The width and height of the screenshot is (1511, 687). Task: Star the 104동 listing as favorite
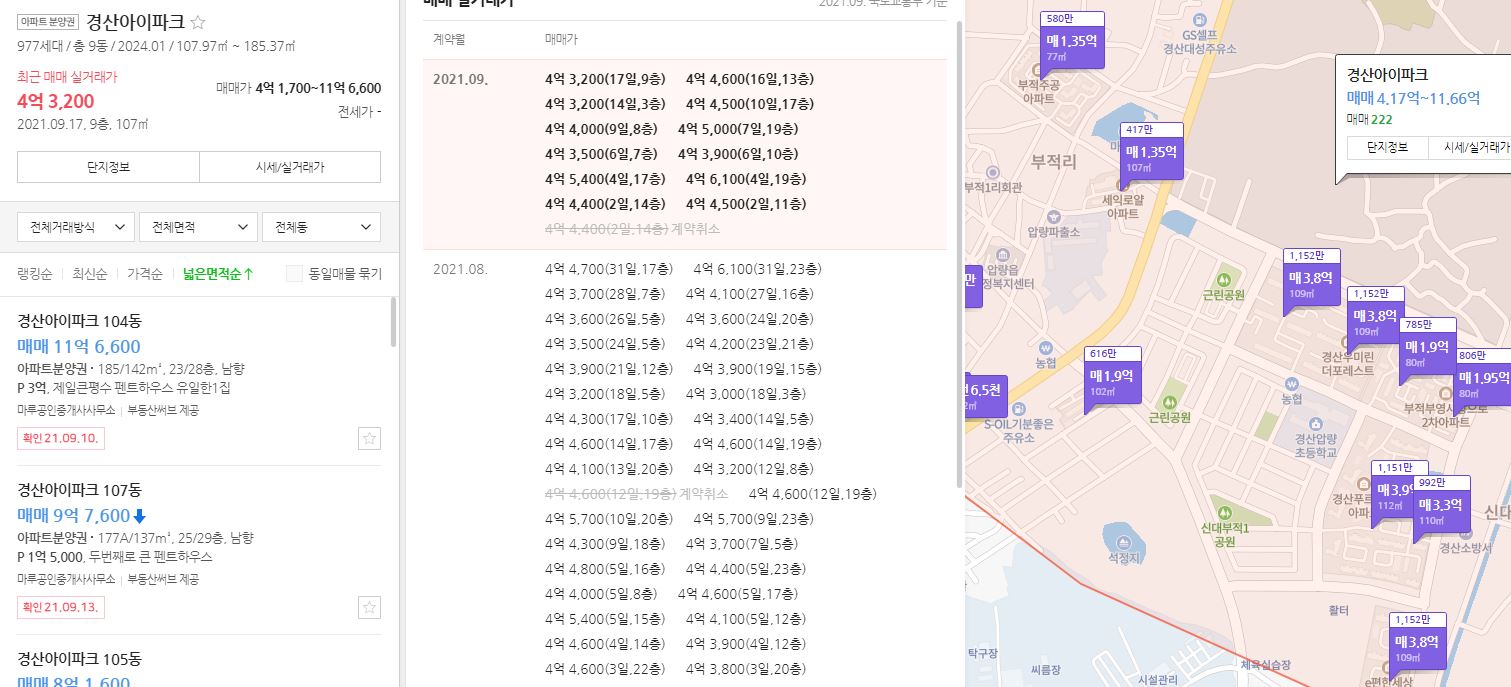click(369, 438)
